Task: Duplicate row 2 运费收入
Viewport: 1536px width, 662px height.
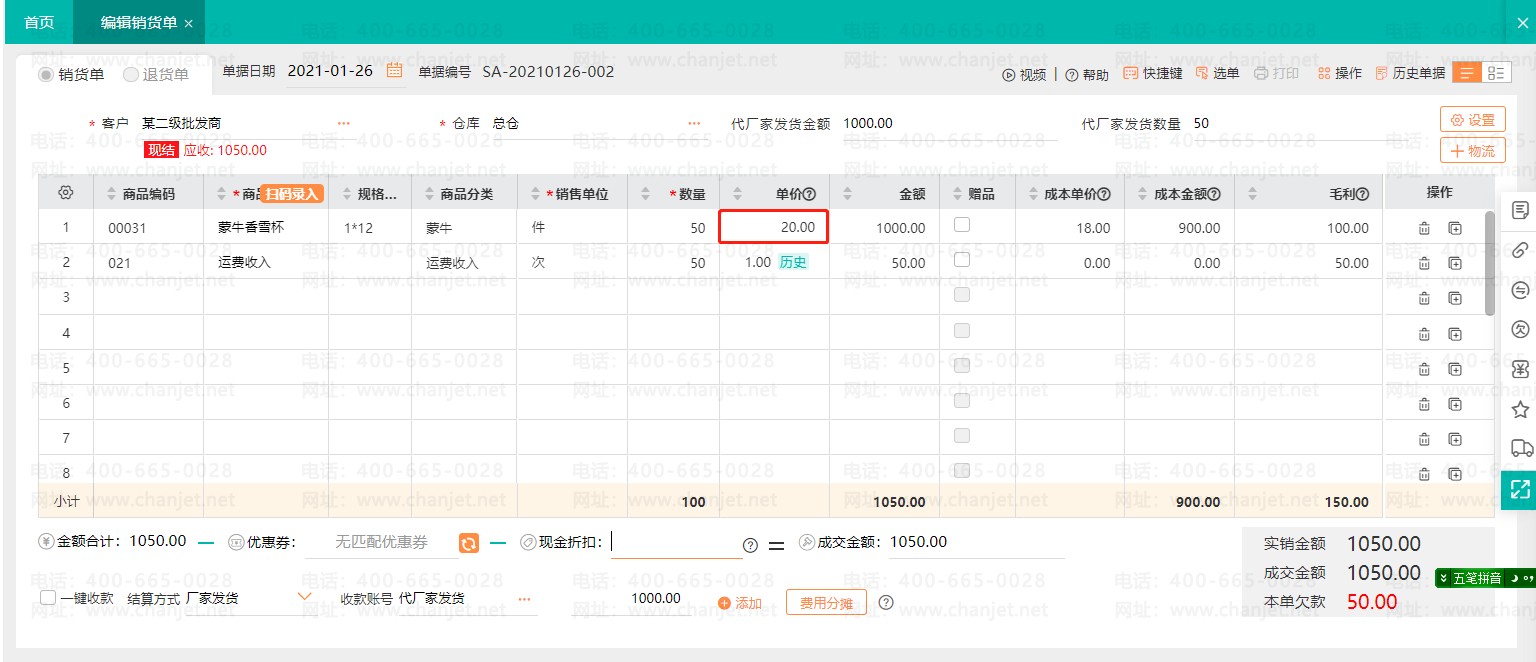Action: click(x=1455, y=263)
